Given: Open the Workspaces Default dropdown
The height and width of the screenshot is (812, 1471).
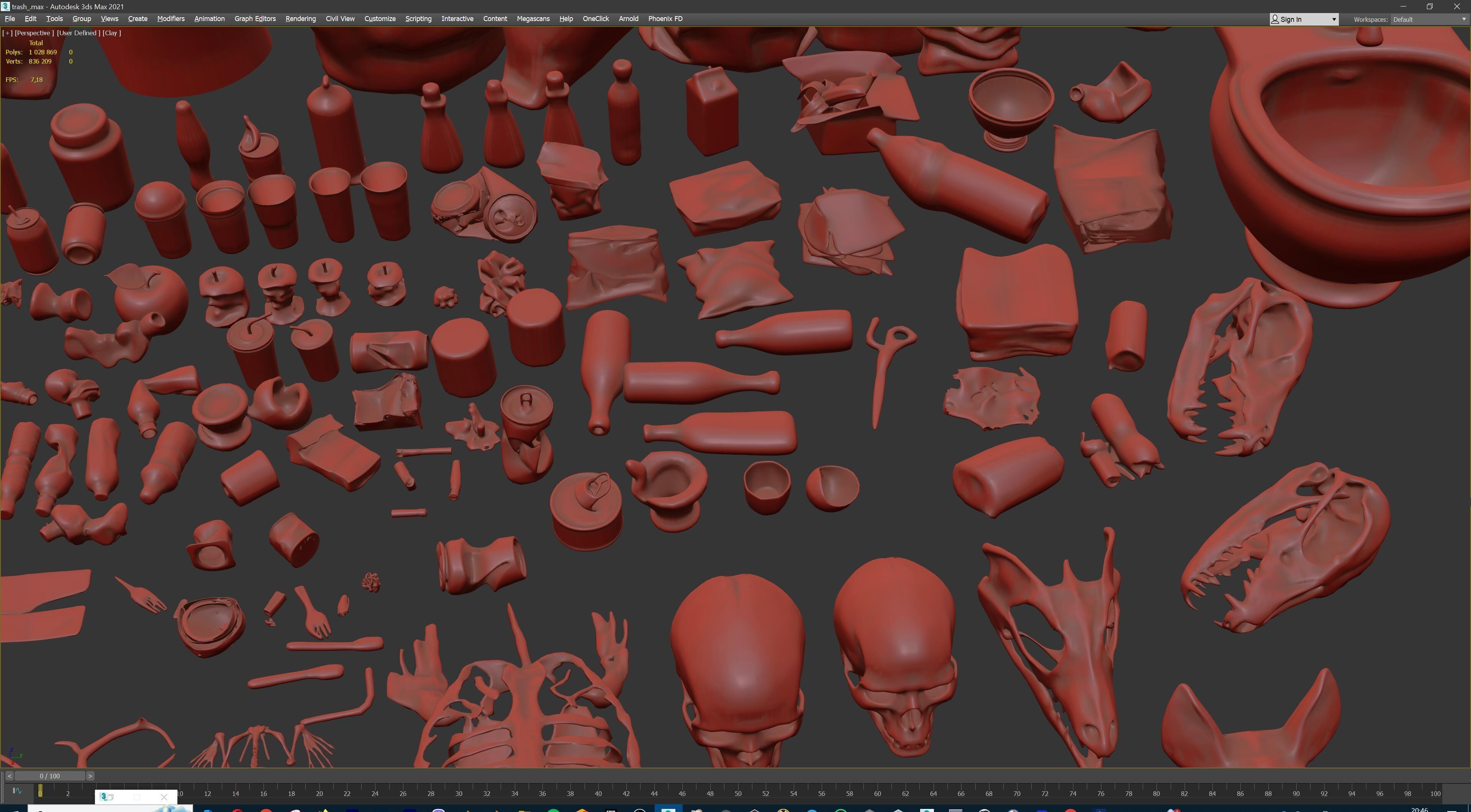Looking at the screenshot, I should pos(1429,20).
